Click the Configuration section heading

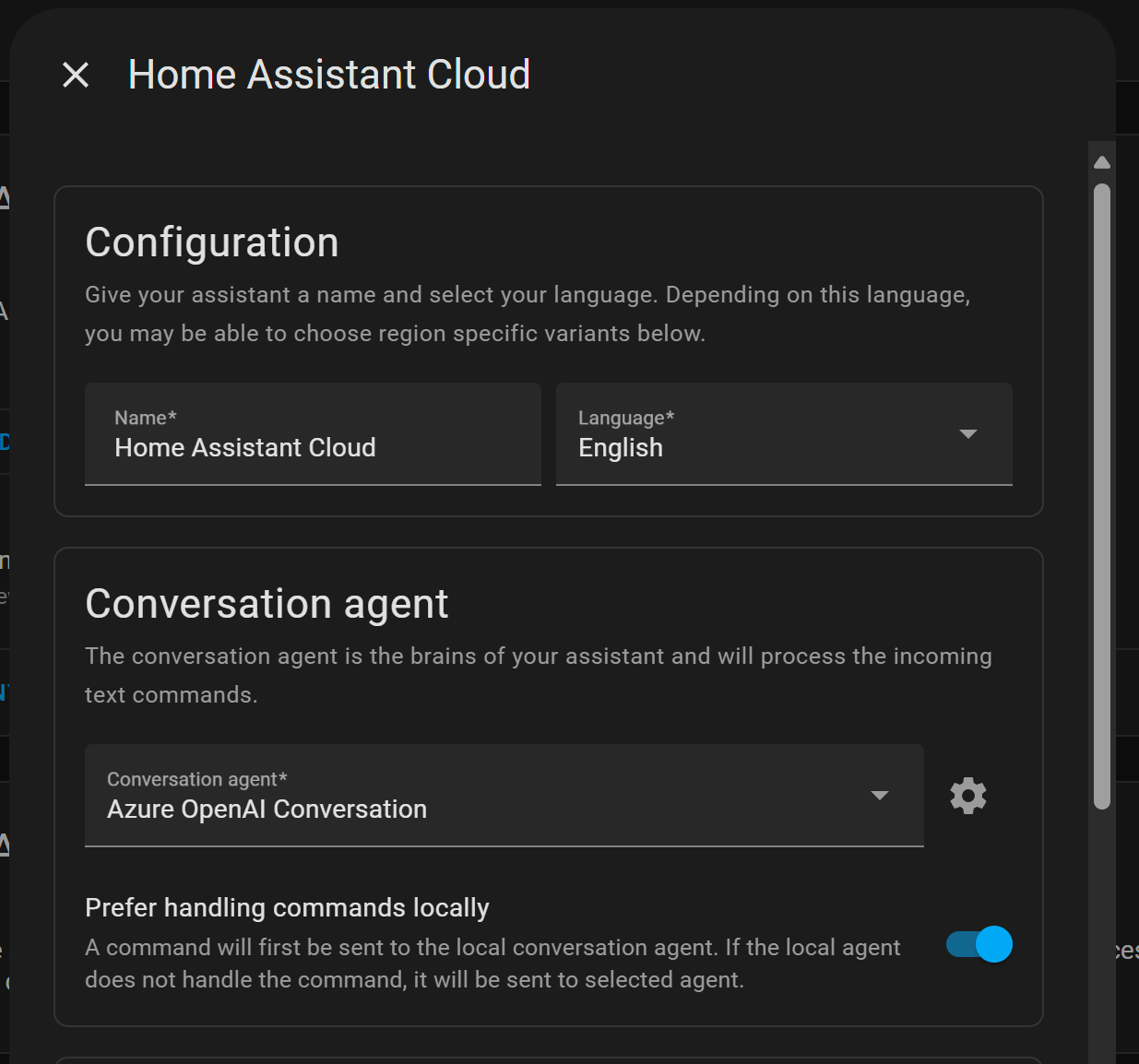pyautogui.click(x=211, y=242)
